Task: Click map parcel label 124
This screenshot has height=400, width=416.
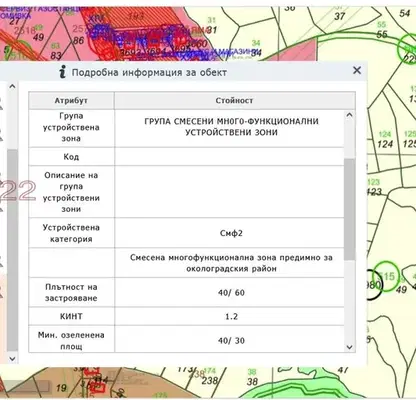Action: tap(385, 144)
